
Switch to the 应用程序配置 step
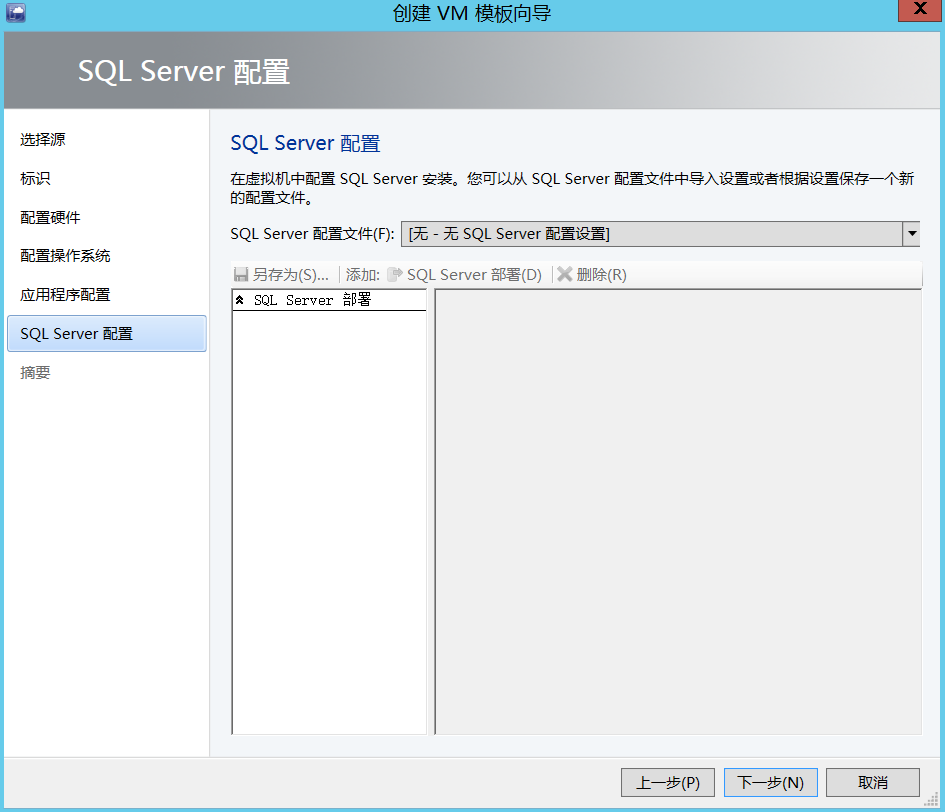[x=65, y=295]
